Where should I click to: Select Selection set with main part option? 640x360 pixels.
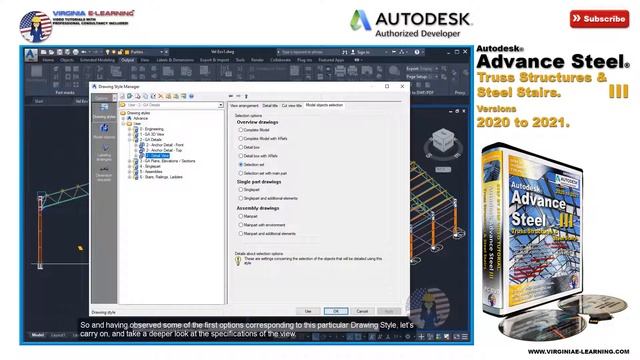point(262,173)
